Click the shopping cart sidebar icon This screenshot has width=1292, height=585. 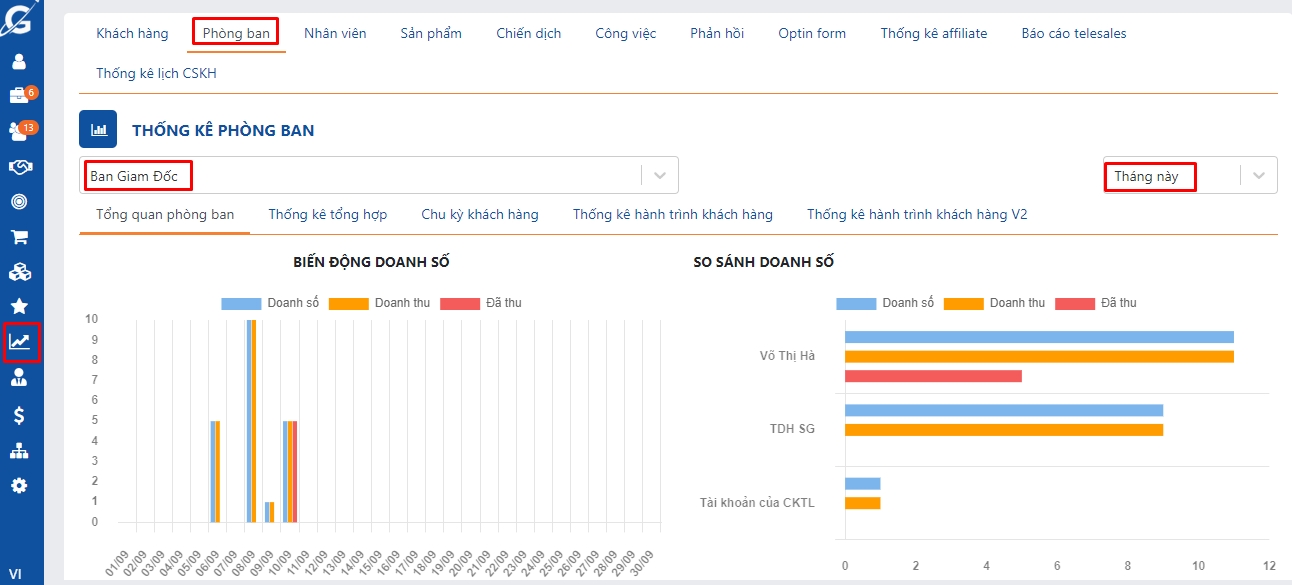[x=19, y=237]
